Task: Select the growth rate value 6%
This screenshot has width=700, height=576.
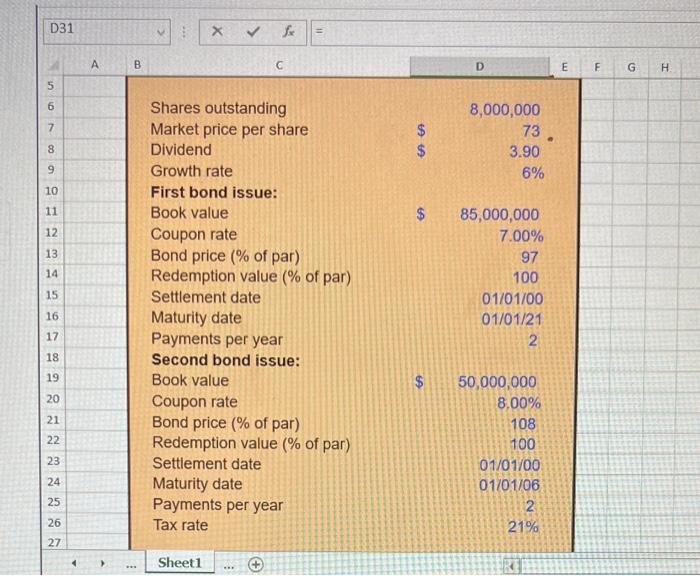Action: coord(533,173)
